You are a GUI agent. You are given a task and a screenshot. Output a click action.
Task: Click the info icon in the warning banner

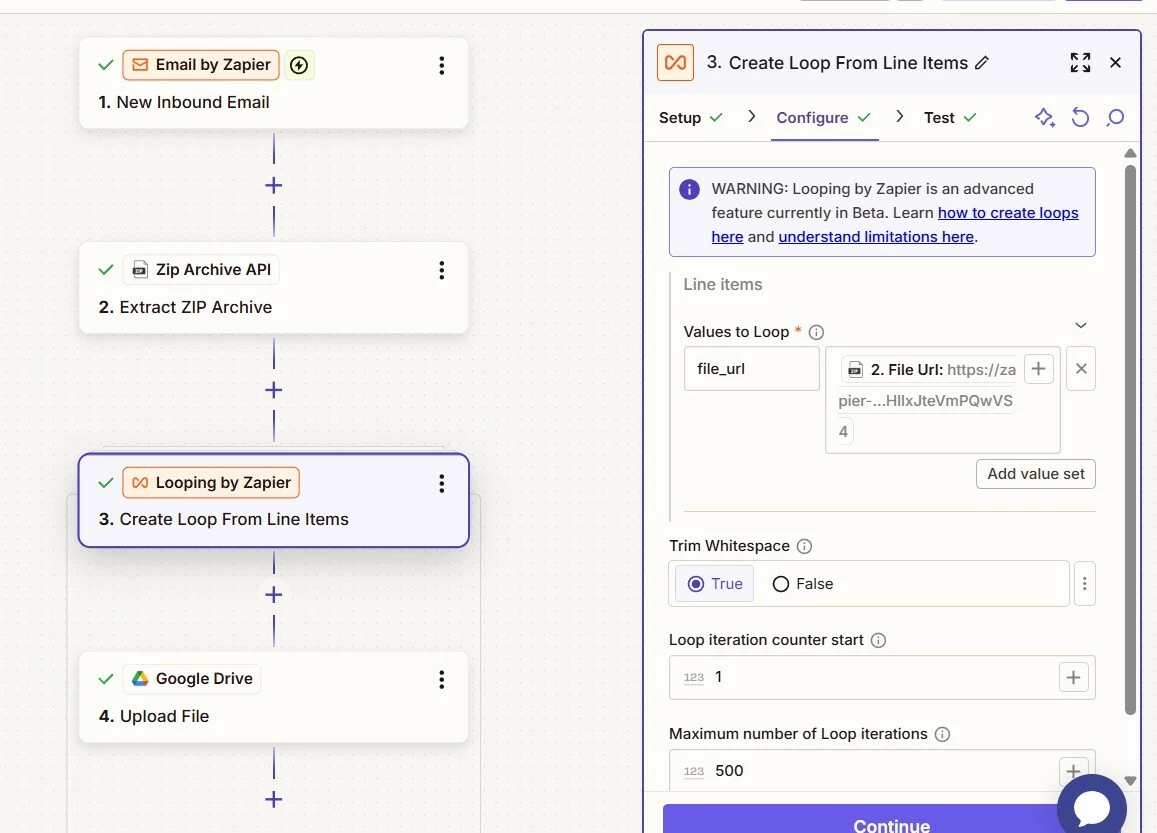pos(689,189)
